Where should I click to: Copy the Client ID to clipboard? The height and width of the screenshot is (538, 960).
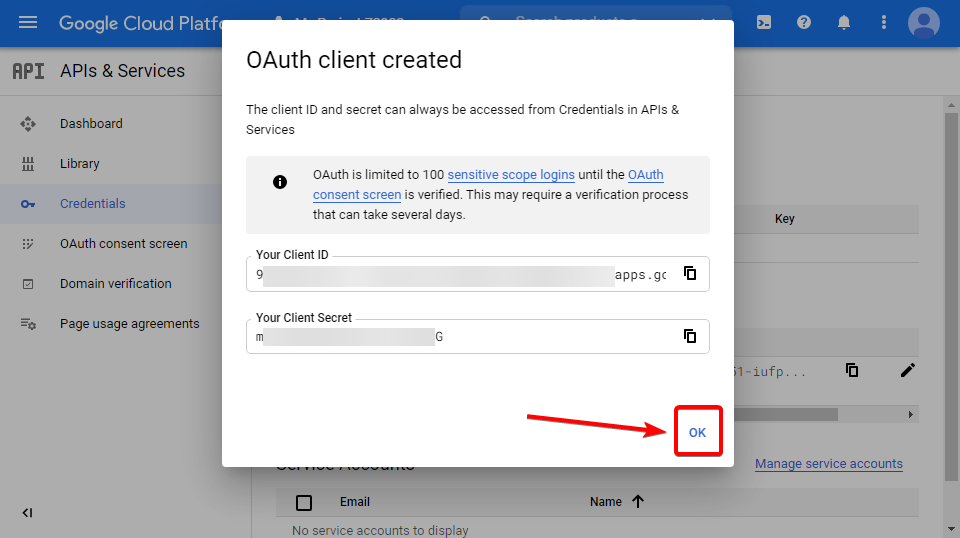[690, 274]
